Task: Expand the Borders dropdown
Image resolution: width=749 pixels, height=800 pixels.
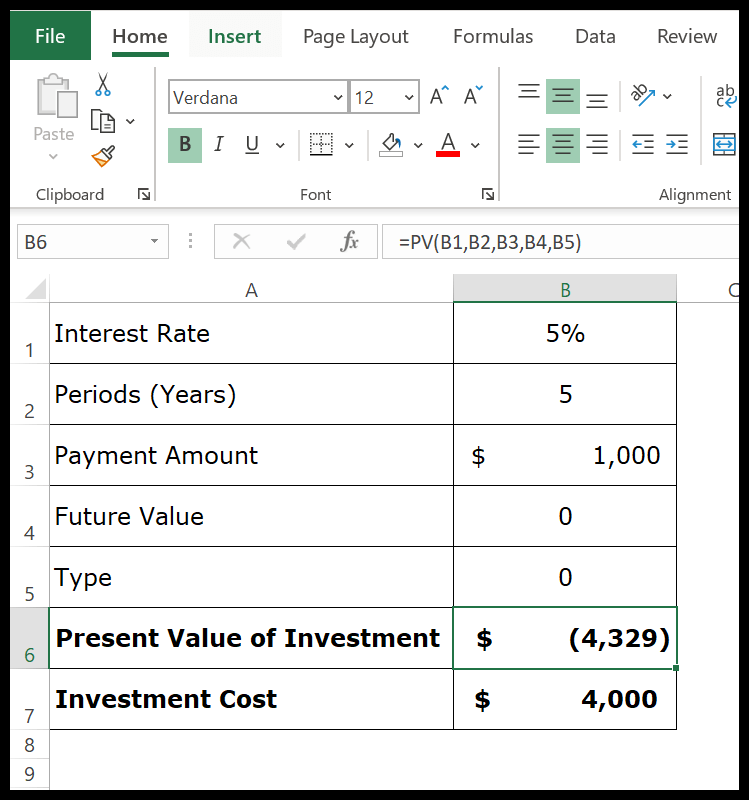Action: coord(349,144)
